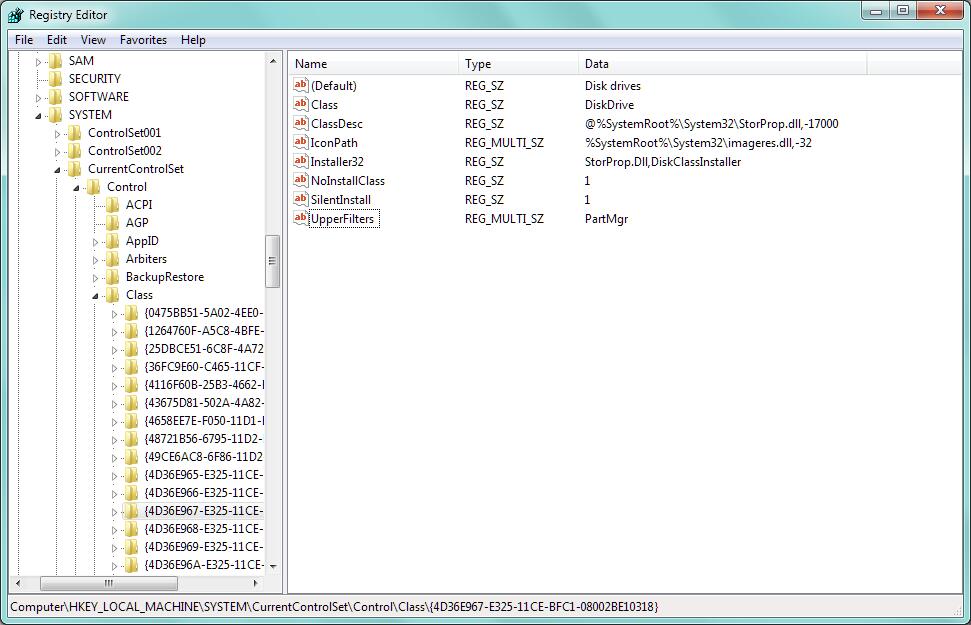Screen dimensions: 971x625
Task: Select the {4D36E968-E325-11CE- tree key
Action: point(204,528)
